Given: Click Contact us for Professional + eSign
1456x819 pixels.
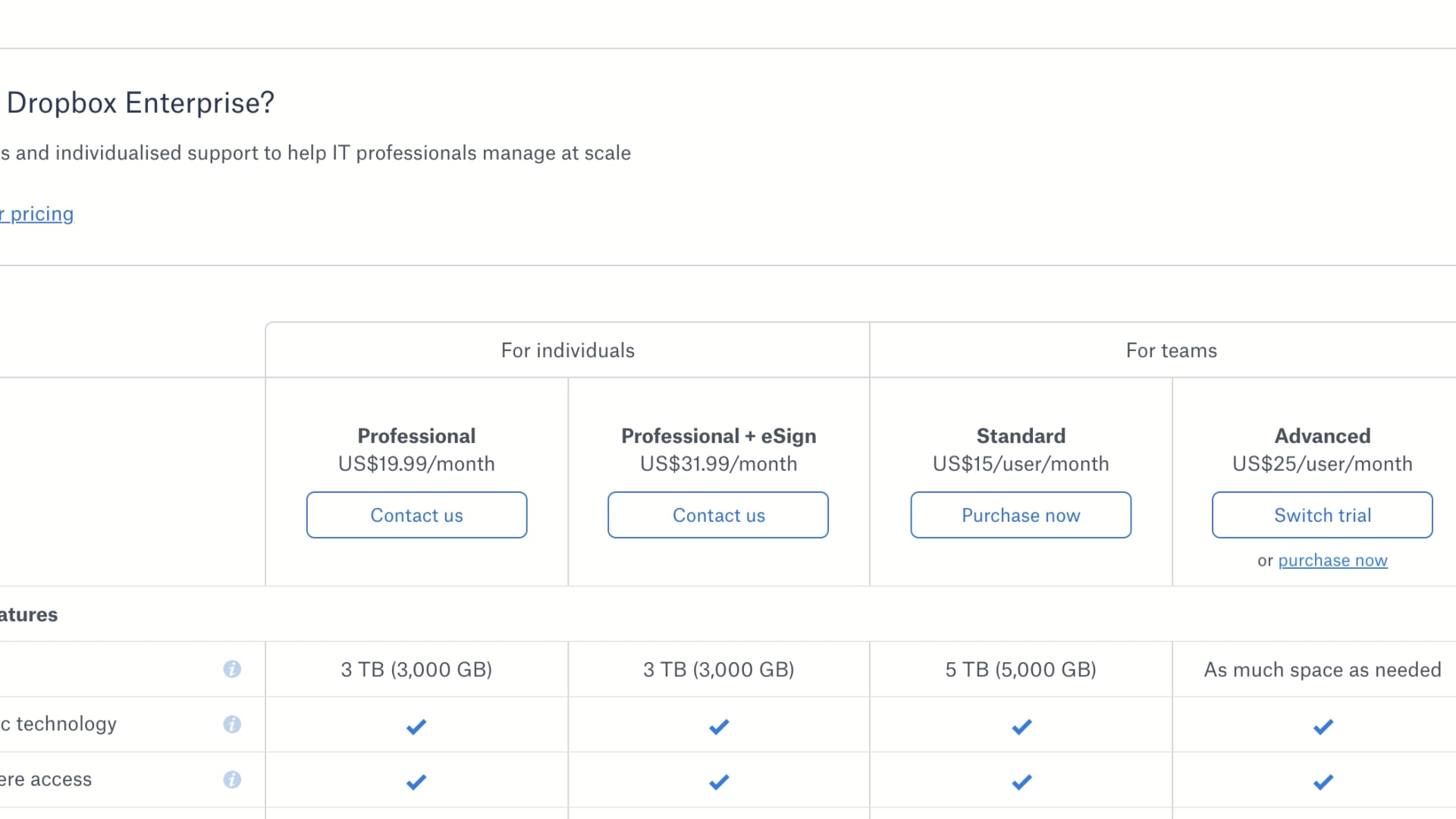Looking at the screenshot, I should pos(718,514).
